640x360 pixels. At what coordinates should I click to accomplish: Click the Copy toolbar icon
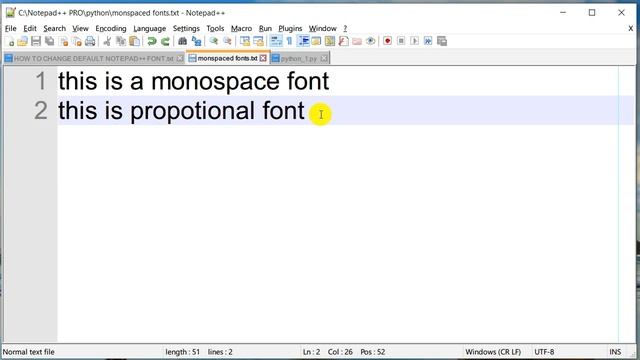121,41
